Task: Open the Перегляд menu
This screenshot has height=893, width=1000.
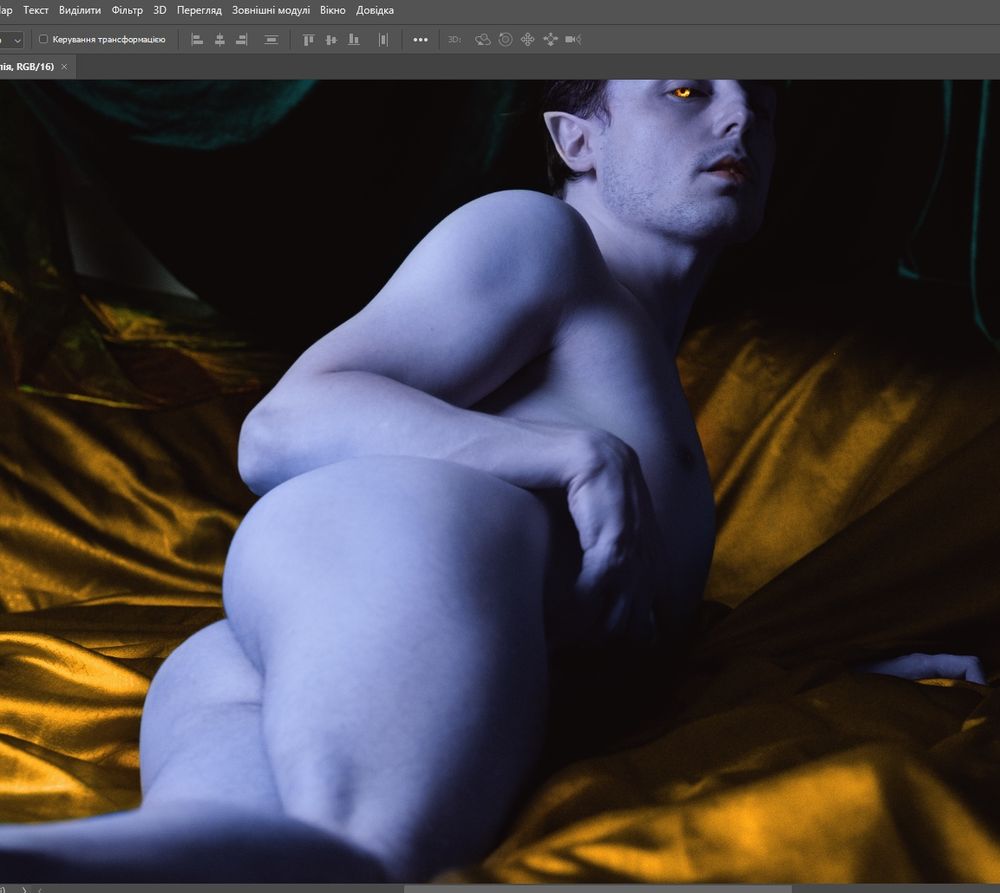Action: point(199,10)
